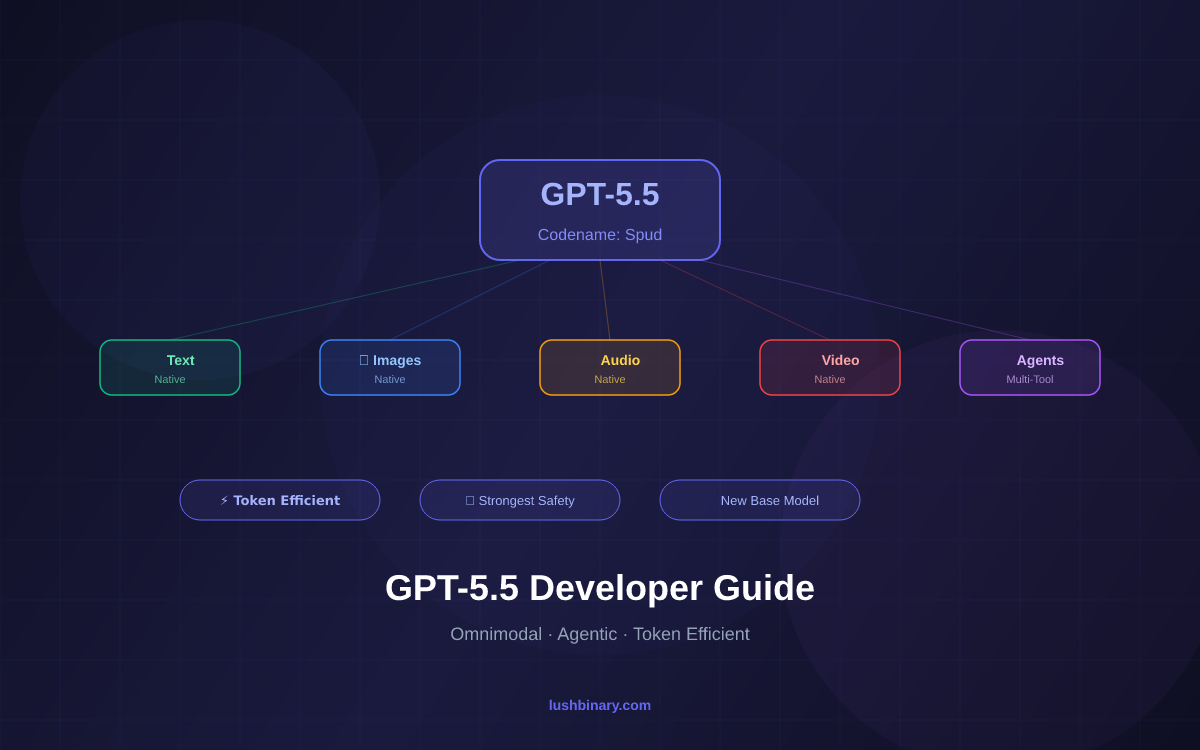Viewport: 1200px width, 750px height.
Task: Click the GPT-5.5 Codename: Spud box
Action: (600, 210)
